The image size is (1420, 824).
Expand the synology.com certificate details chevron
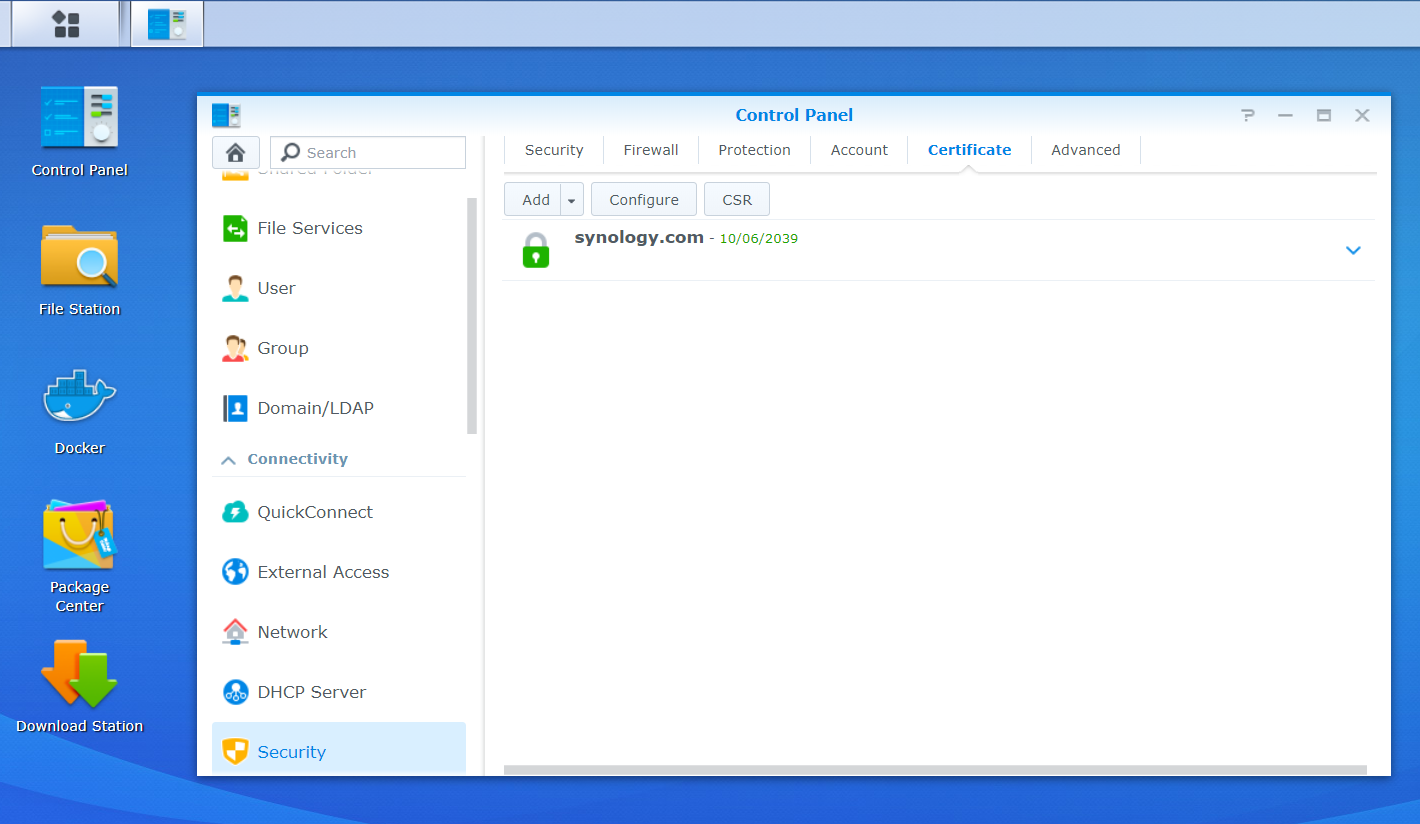pos(1353,250)
